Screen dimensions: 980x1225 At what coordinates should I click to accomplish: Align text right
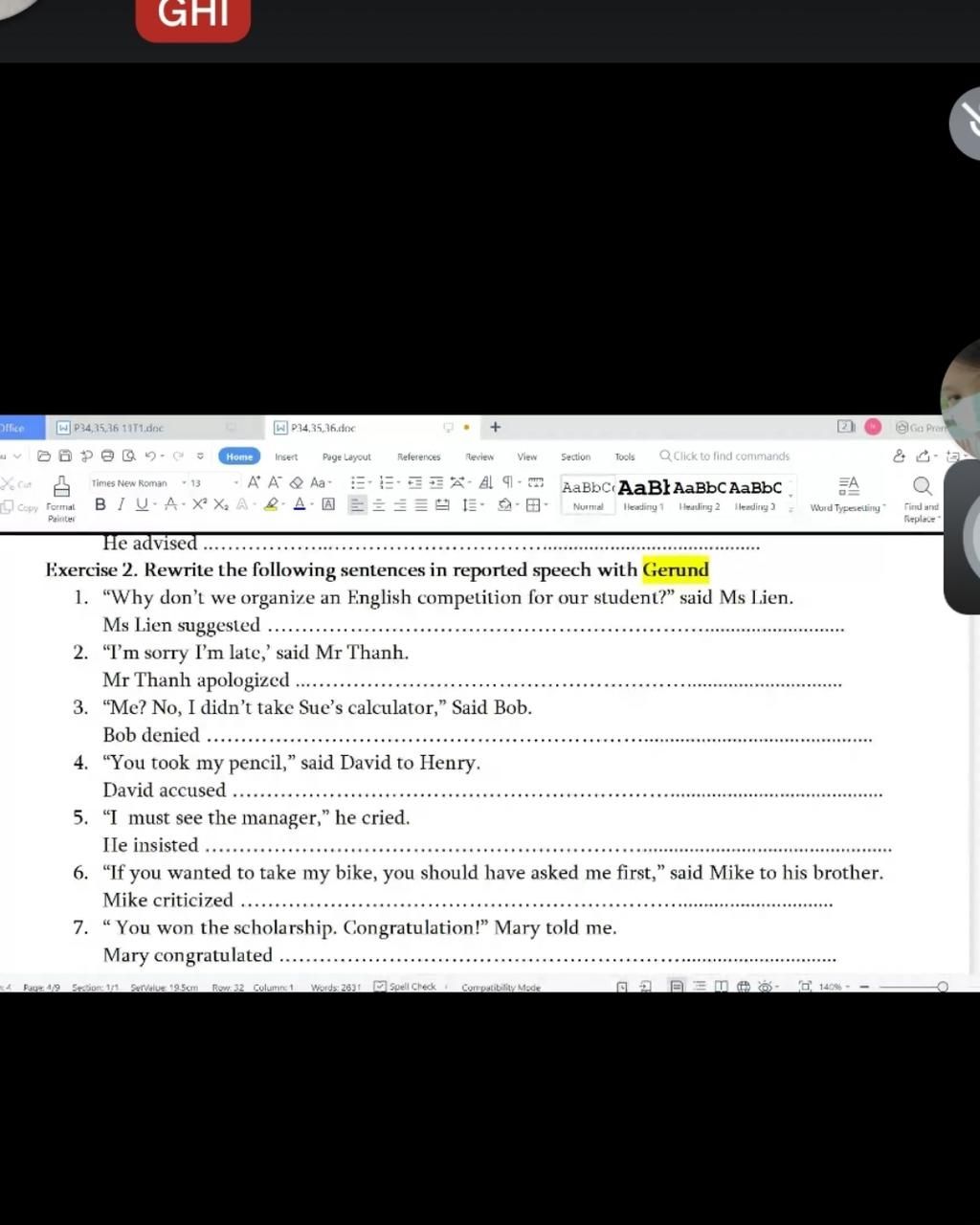click(400, 504)
